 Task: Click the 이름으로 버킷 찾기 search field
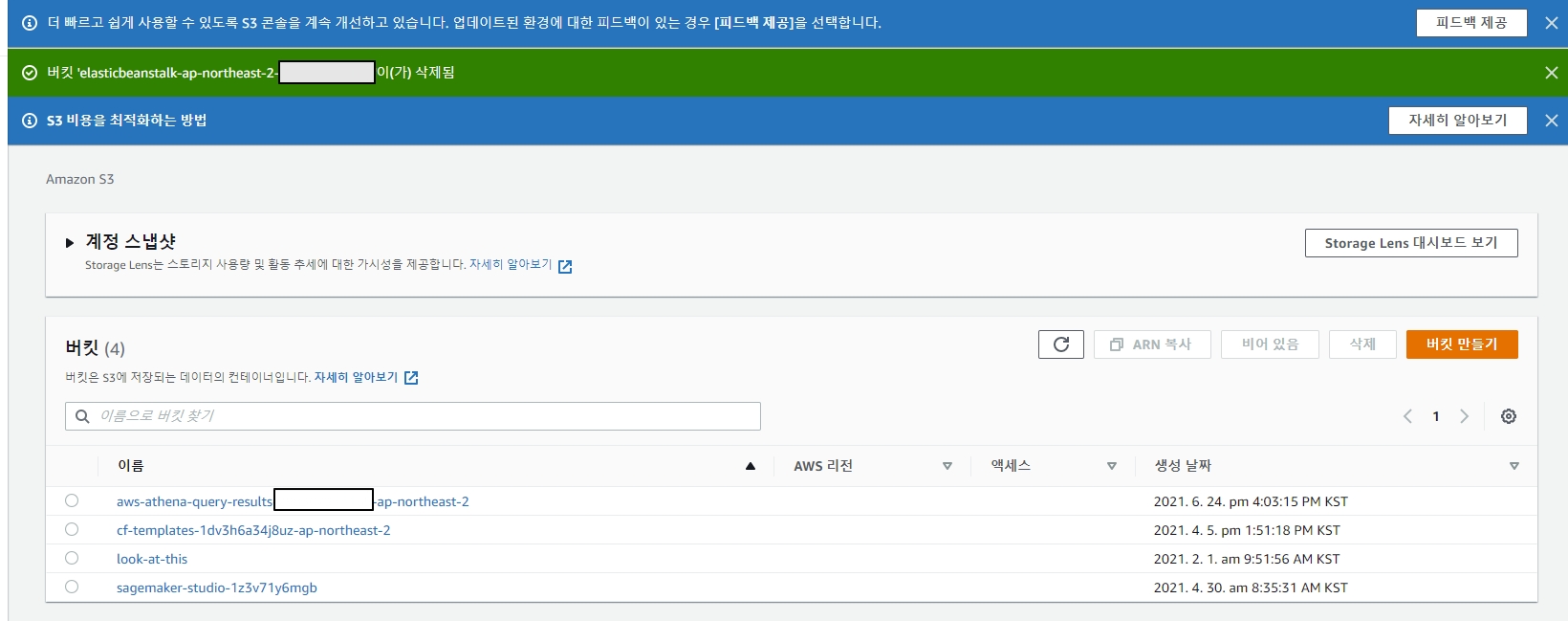[413, 416]
